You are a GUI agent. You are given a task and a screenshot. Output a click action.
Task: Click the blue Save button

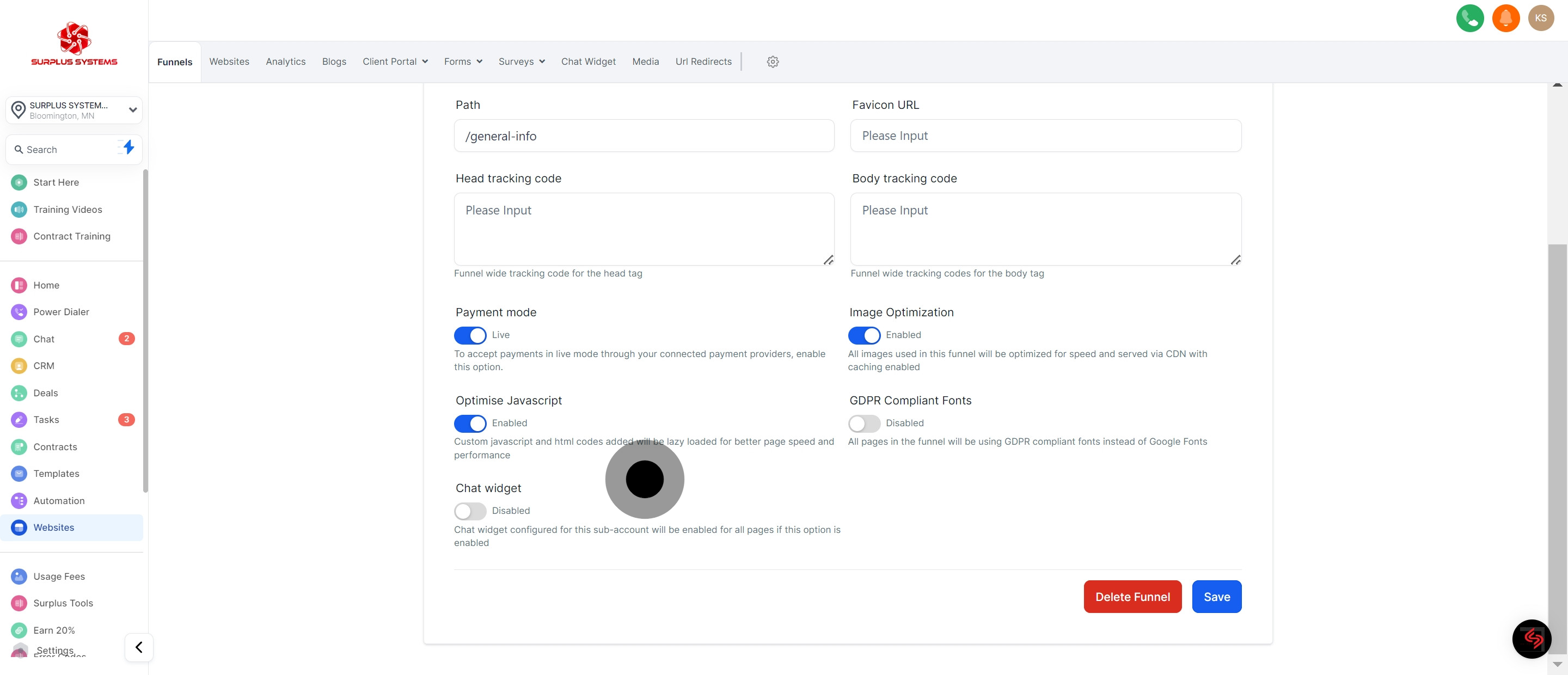coord(1216,597)
